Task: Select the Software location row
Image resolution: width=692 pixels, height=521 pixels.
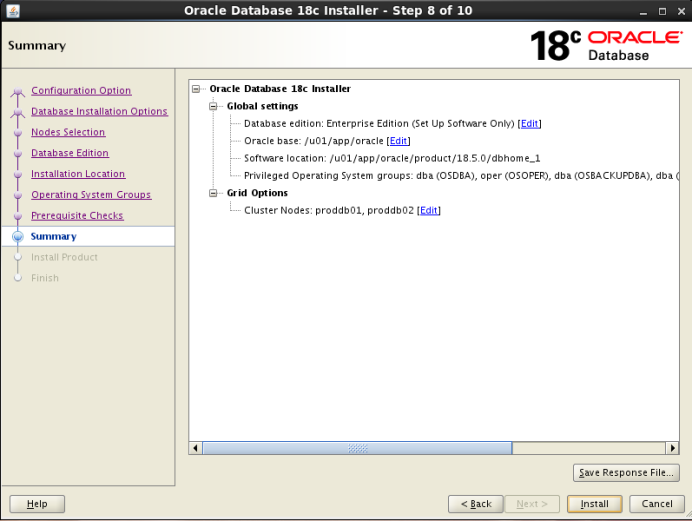Action: pos(392,158)
